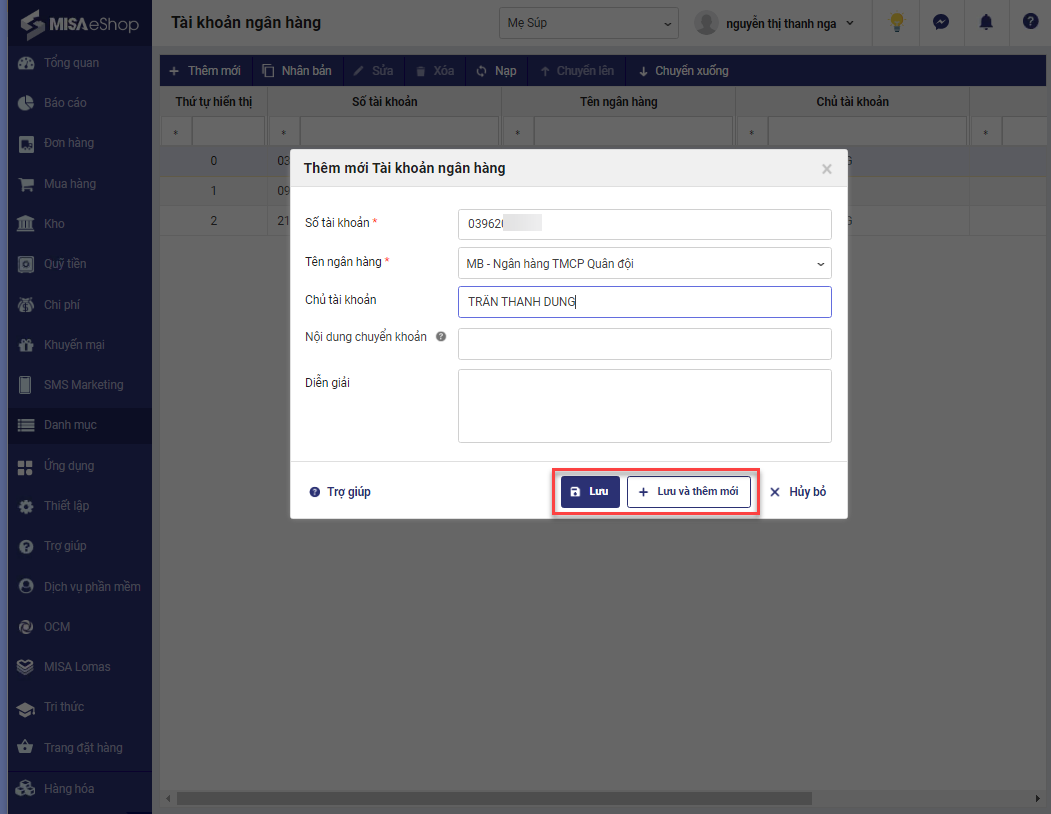Screen dimensions: 1051x814
Task: Open Quỹ tiền cash fund section
Action: 80,264
